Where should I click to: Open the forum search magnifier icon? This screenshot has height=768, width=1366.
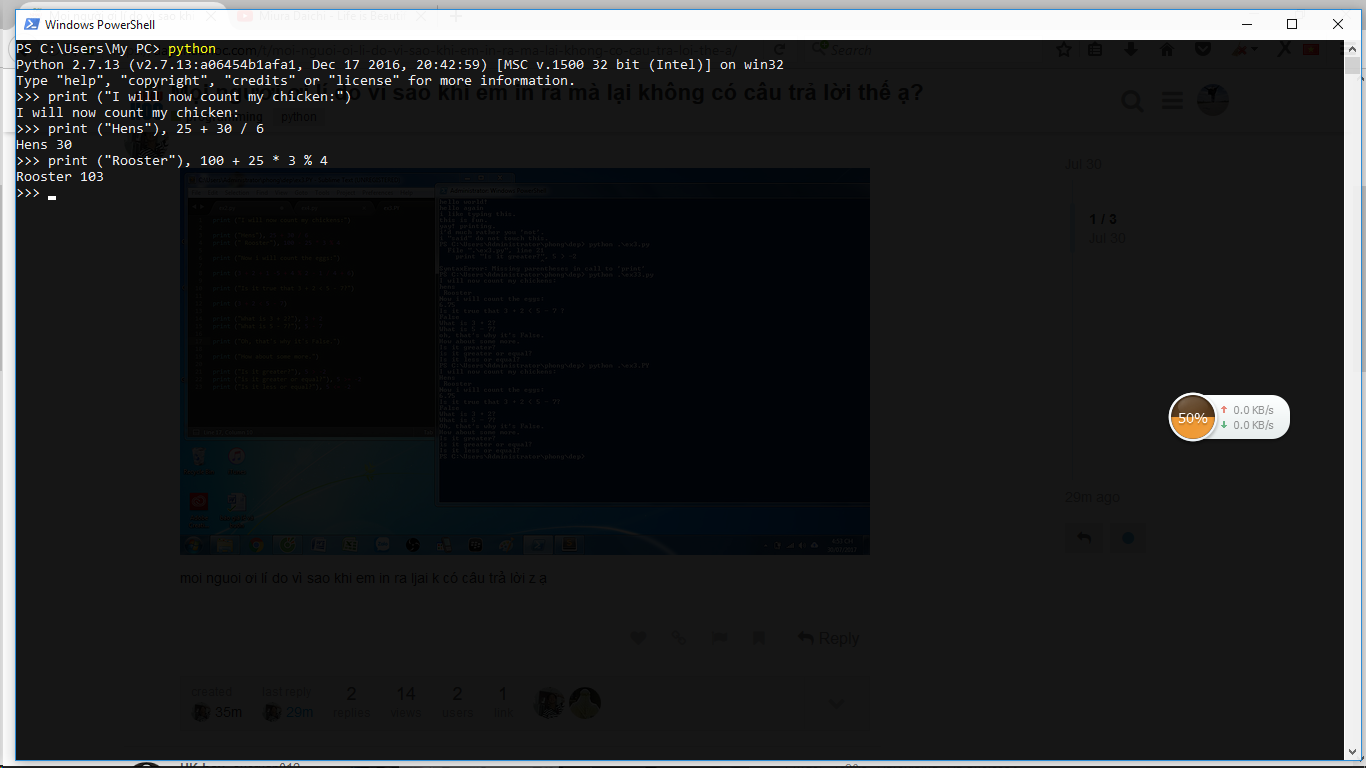click(1132, 101)
